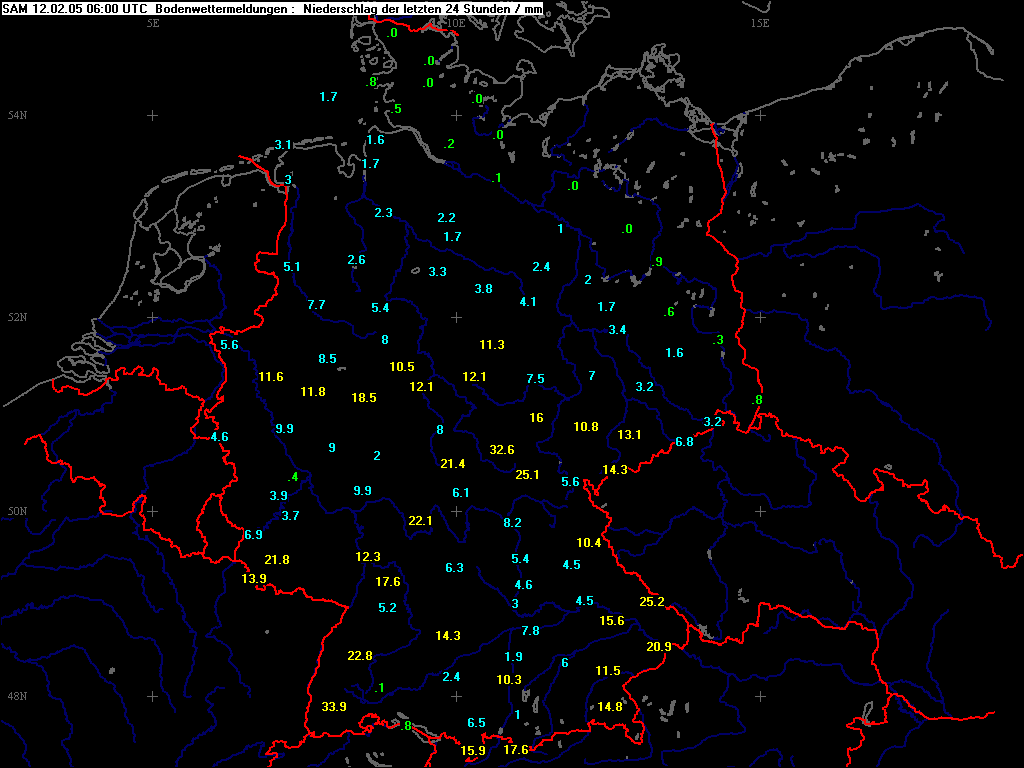Viewport: 1024px width, 768px height.
Task: Select the 13.1 yellow station value
Action: pos(629,435)
